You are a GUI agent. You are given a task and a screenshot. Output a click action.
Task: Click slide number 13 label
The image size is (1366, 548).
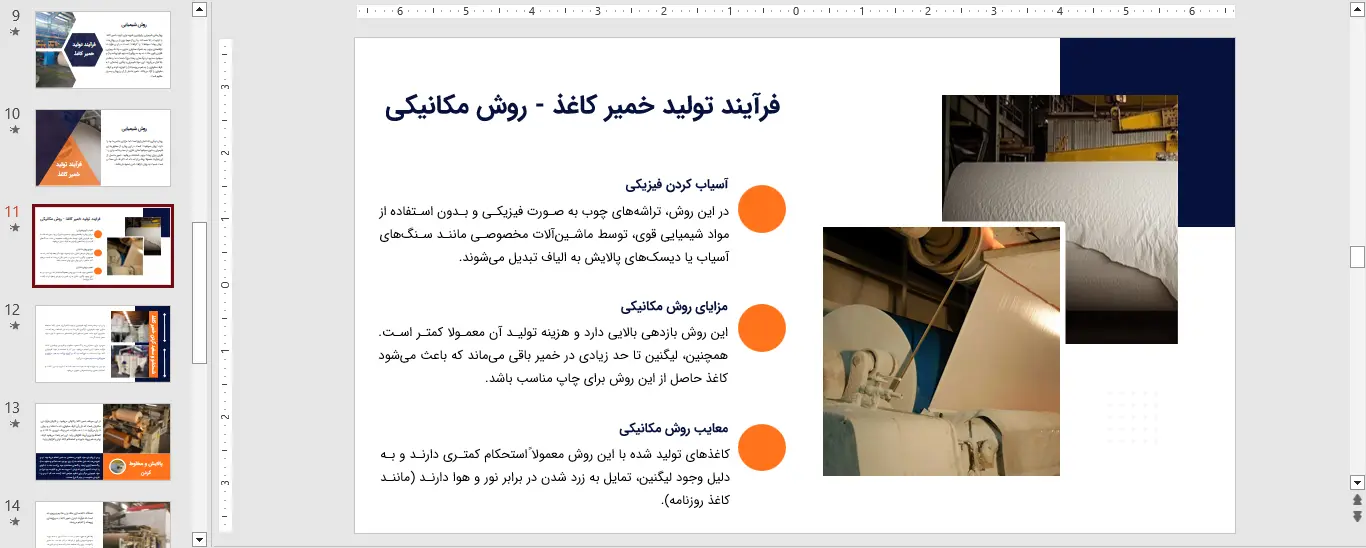[x=13, y=407]
